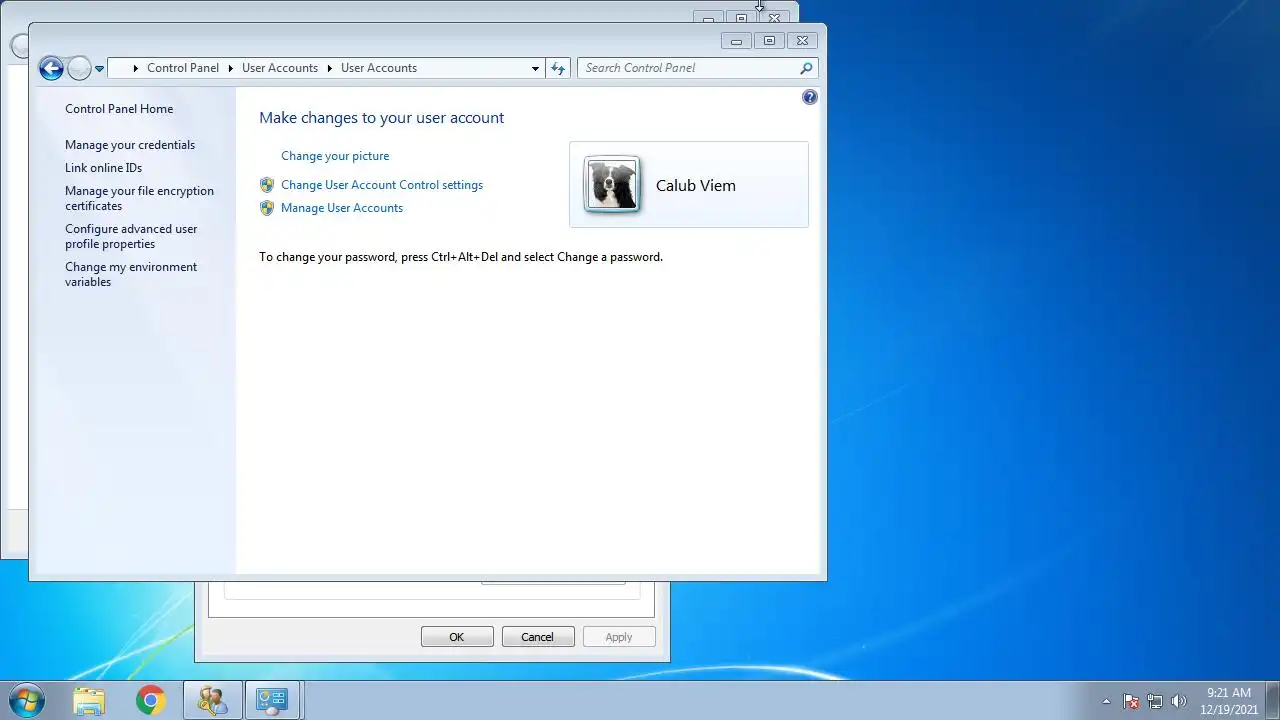
Task: Click the Calub Viem dog profile picture
Action: point(612,185)
